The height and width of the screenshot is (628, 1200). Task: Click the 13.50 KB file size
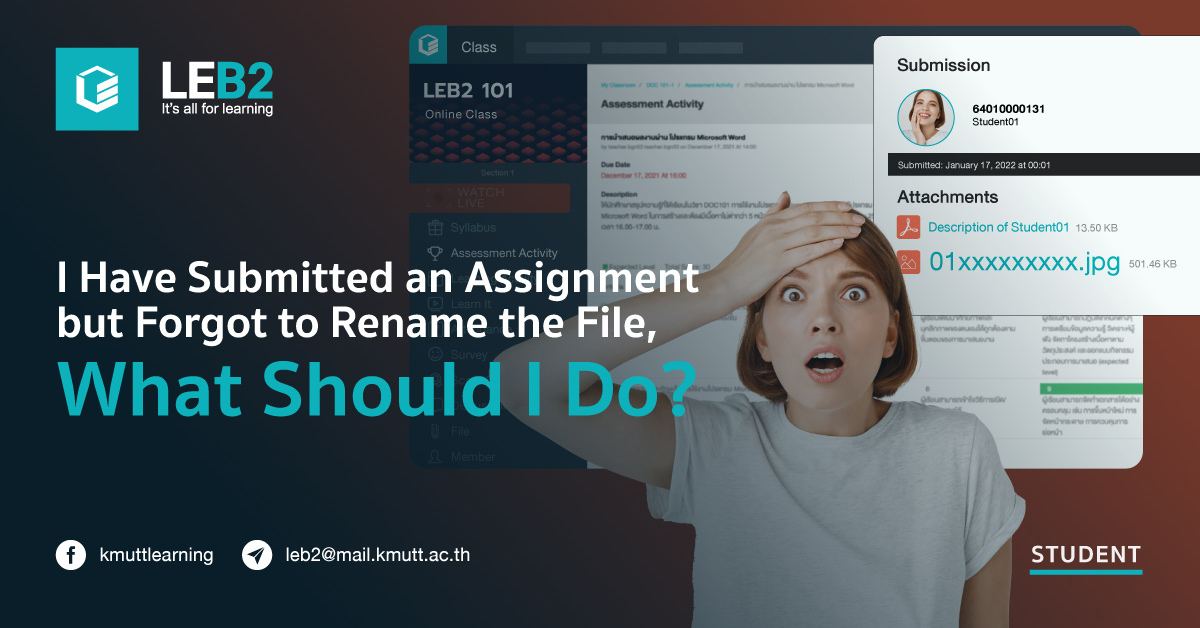point(1097,228)
